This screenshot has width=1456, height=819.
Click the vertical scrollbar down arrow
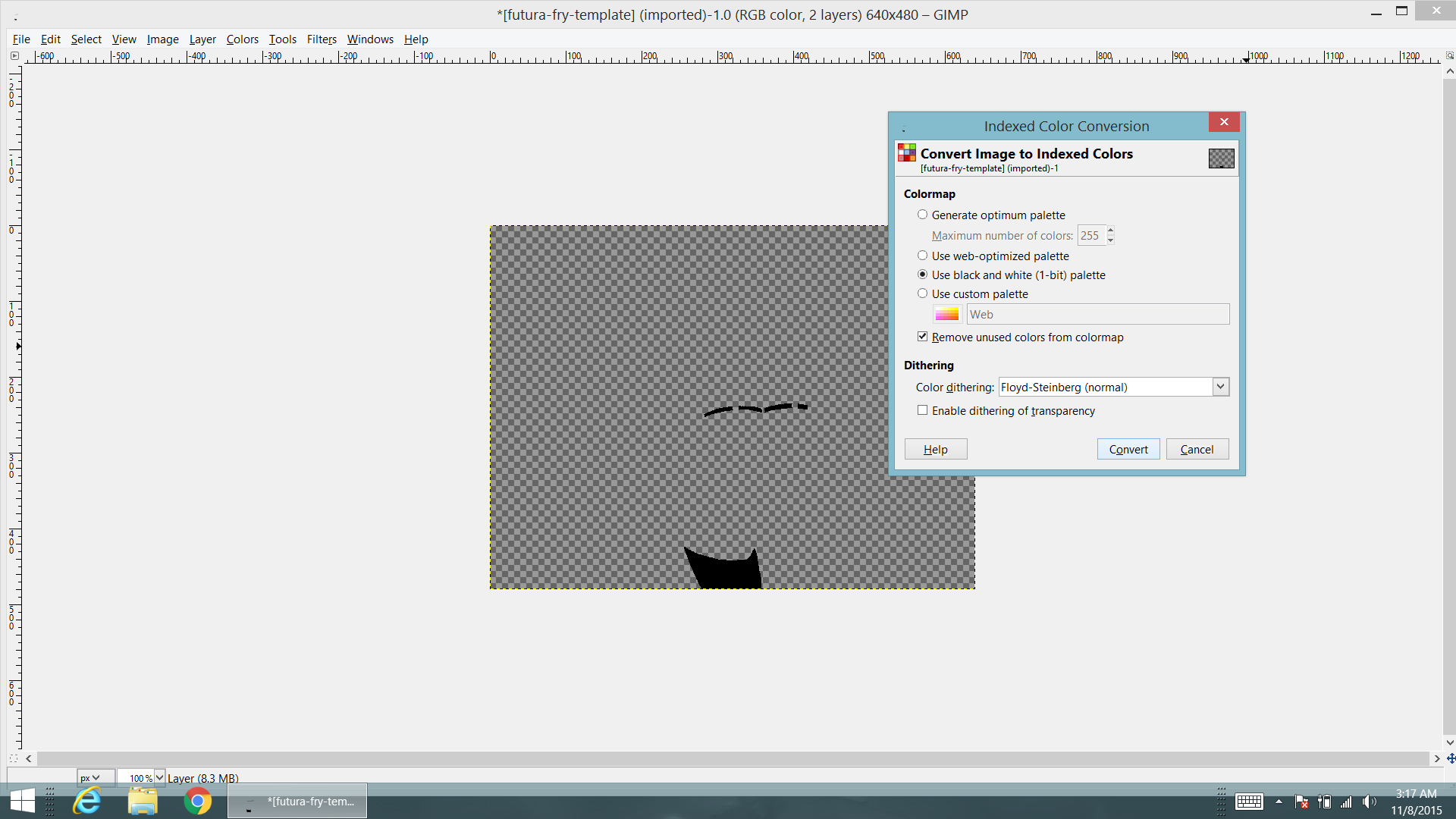click(1450, 742)
